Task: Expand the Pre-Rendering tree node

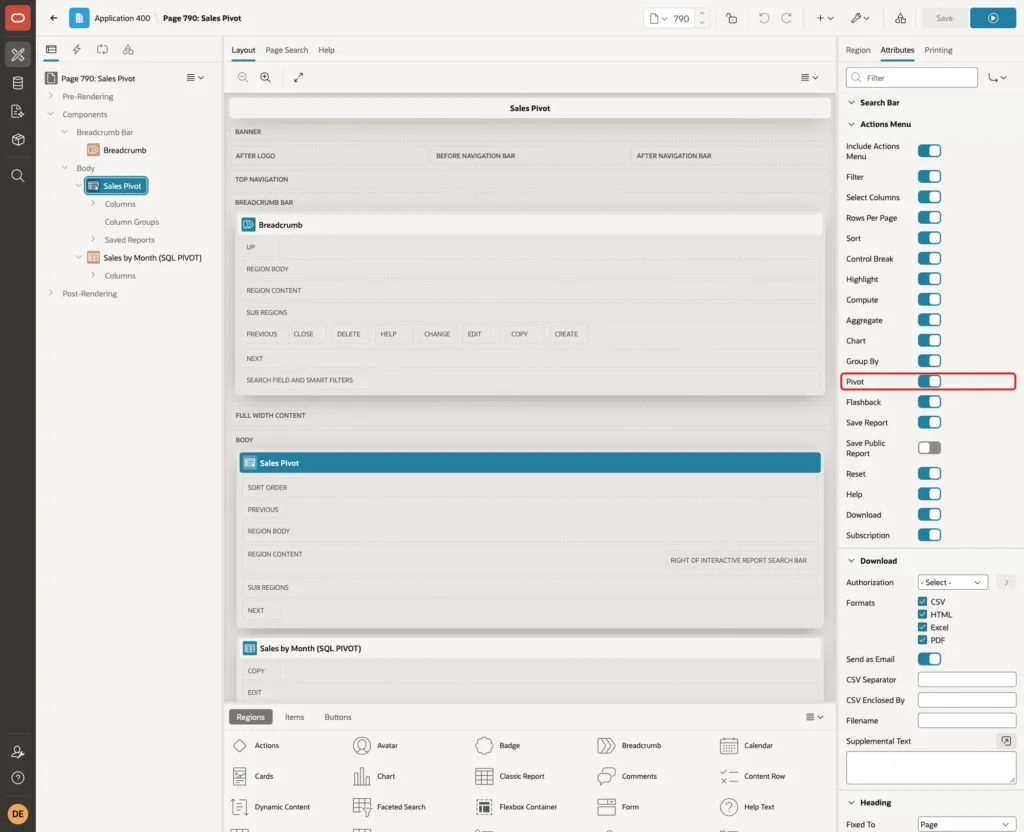Action: tap(50, 96)
